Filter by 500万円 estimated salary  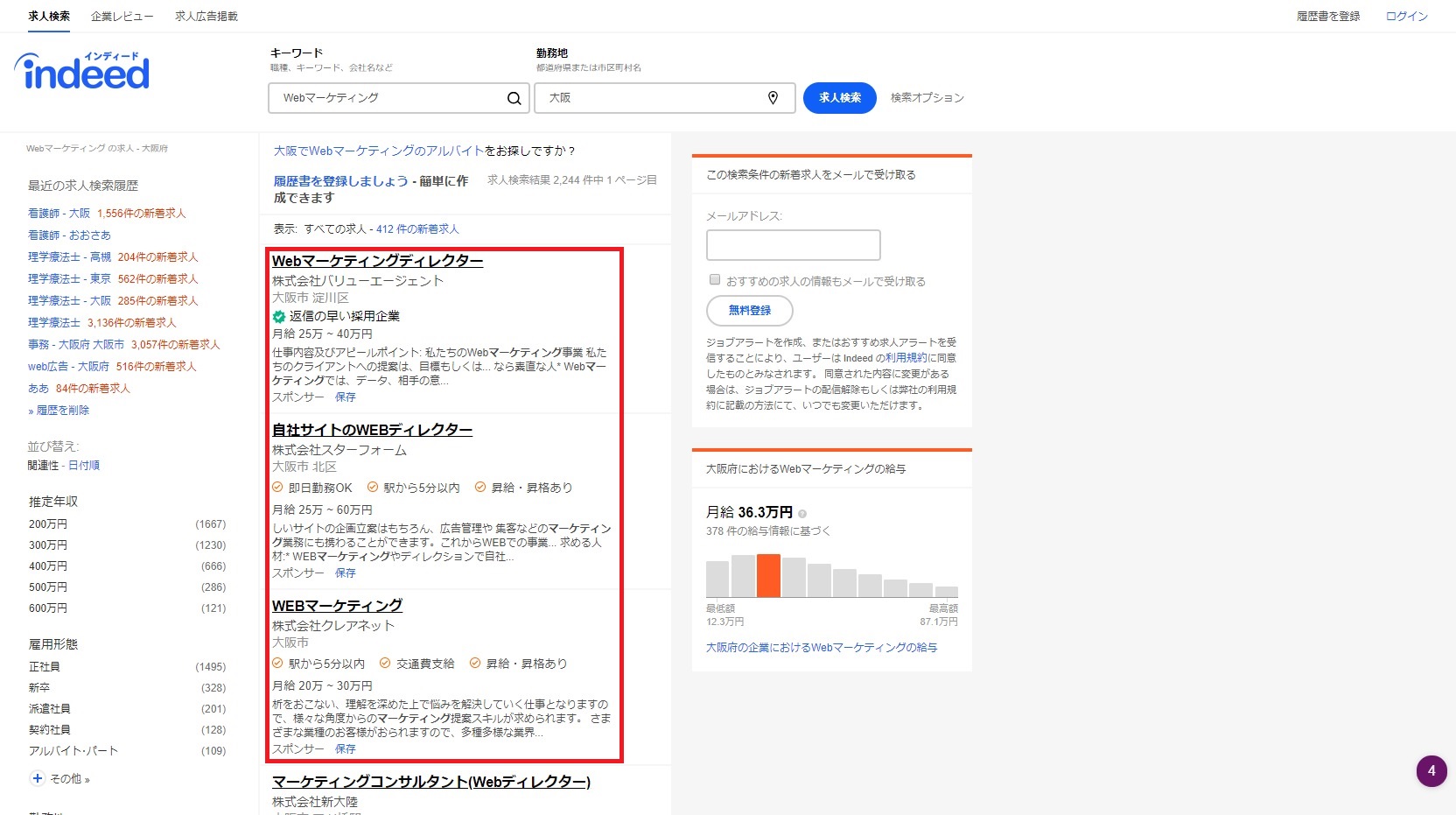[48, 587]
